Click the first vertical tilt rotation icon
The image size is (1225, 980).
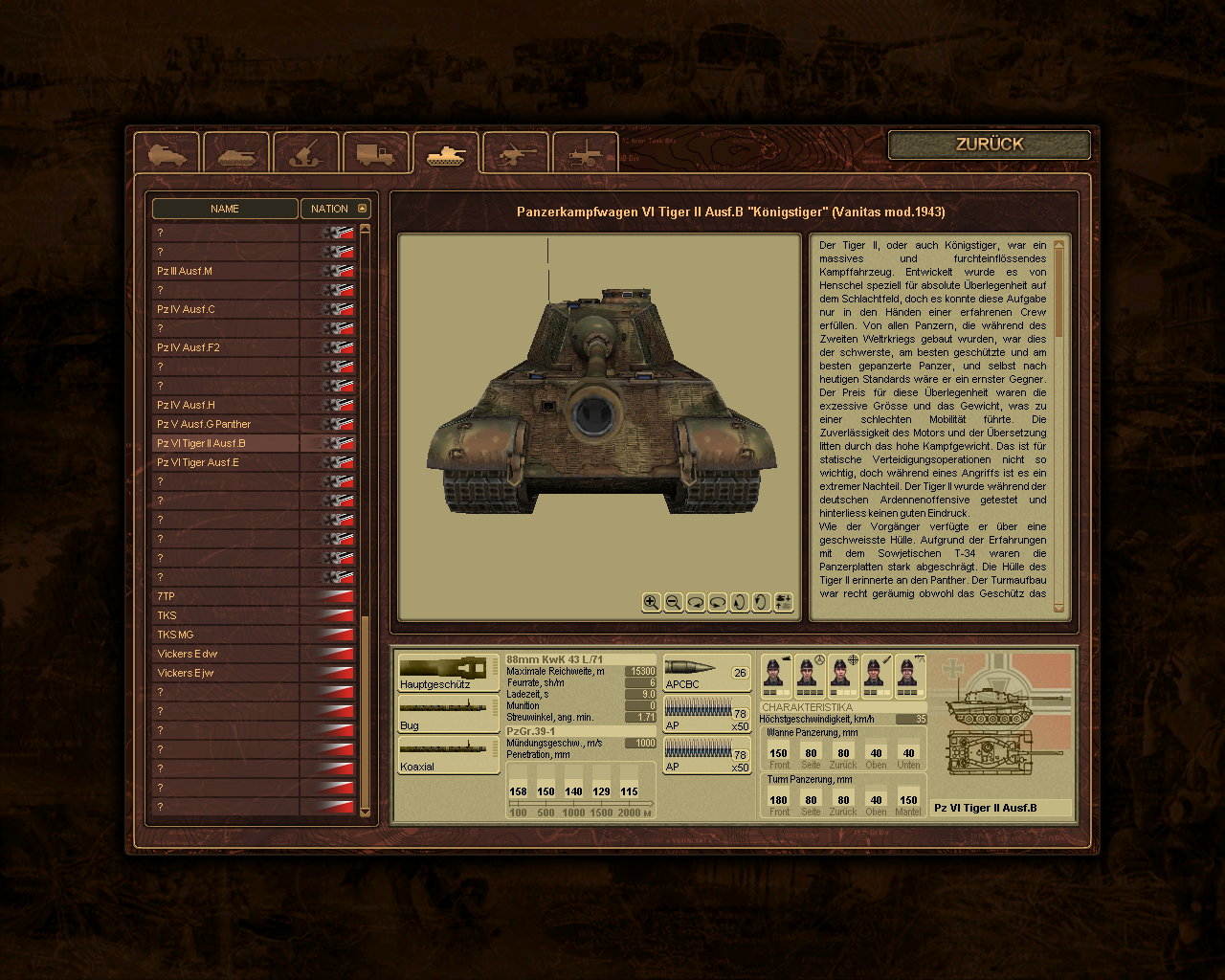pyautogui.click(x=739, y=602)
